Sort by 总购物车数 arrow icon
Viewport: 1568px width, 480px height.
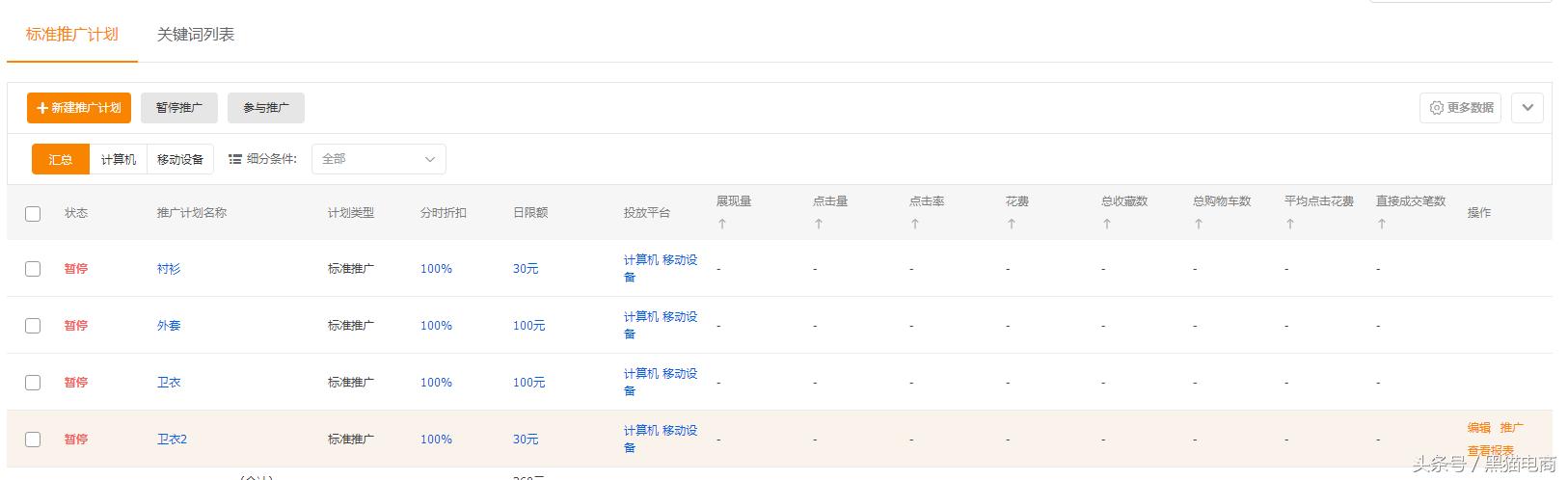click(1198, 224)
